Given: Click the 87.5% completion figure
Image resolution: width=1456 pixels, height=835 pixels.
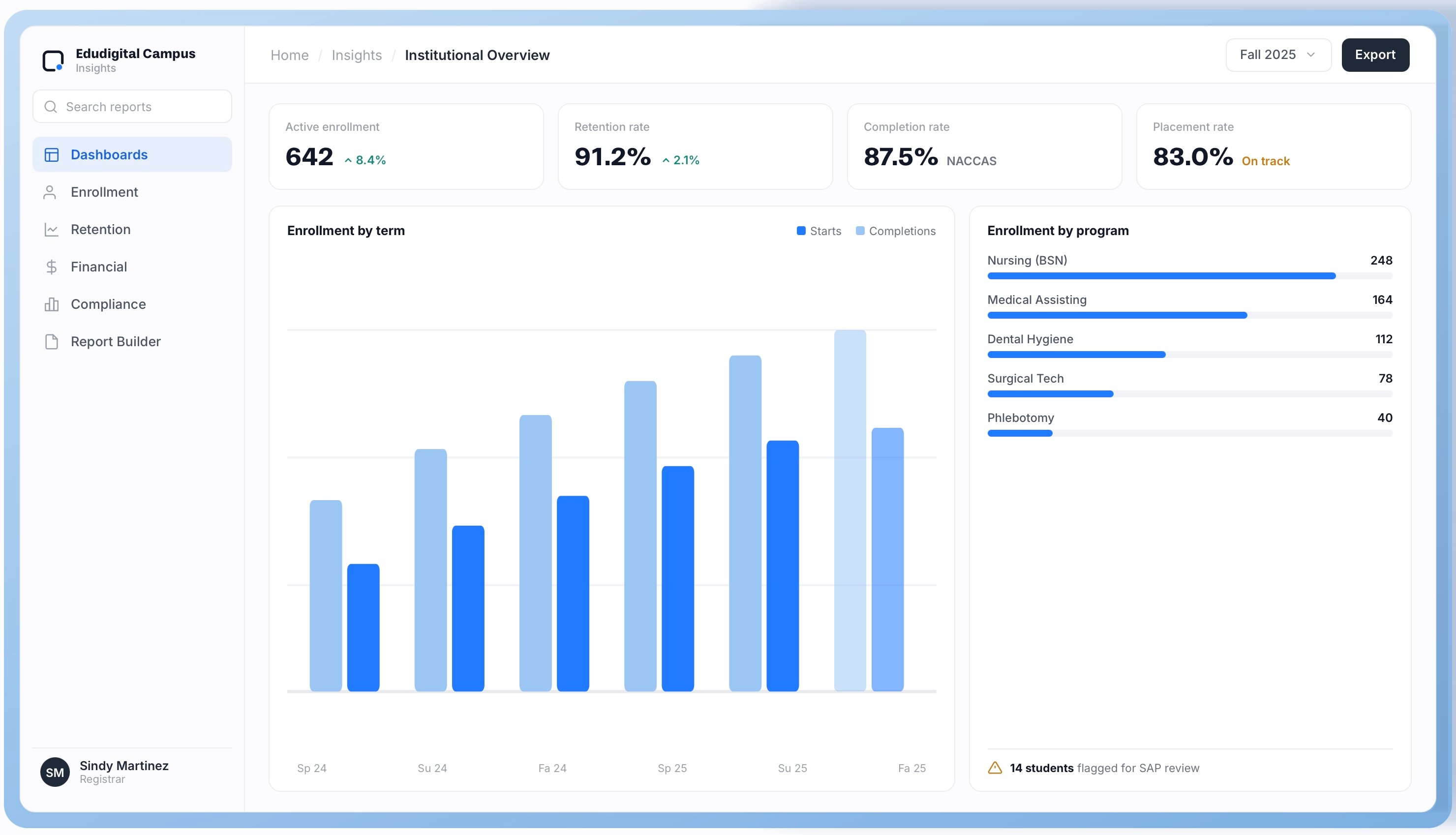Looking at the screenshot, I should click(901, 156).
